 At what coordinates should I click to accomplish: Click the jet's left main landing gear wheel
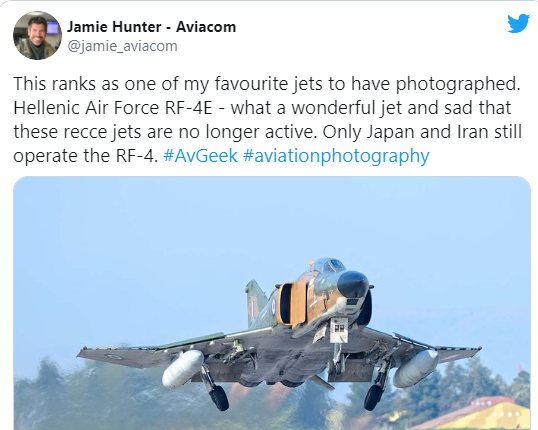coord(219,397)
